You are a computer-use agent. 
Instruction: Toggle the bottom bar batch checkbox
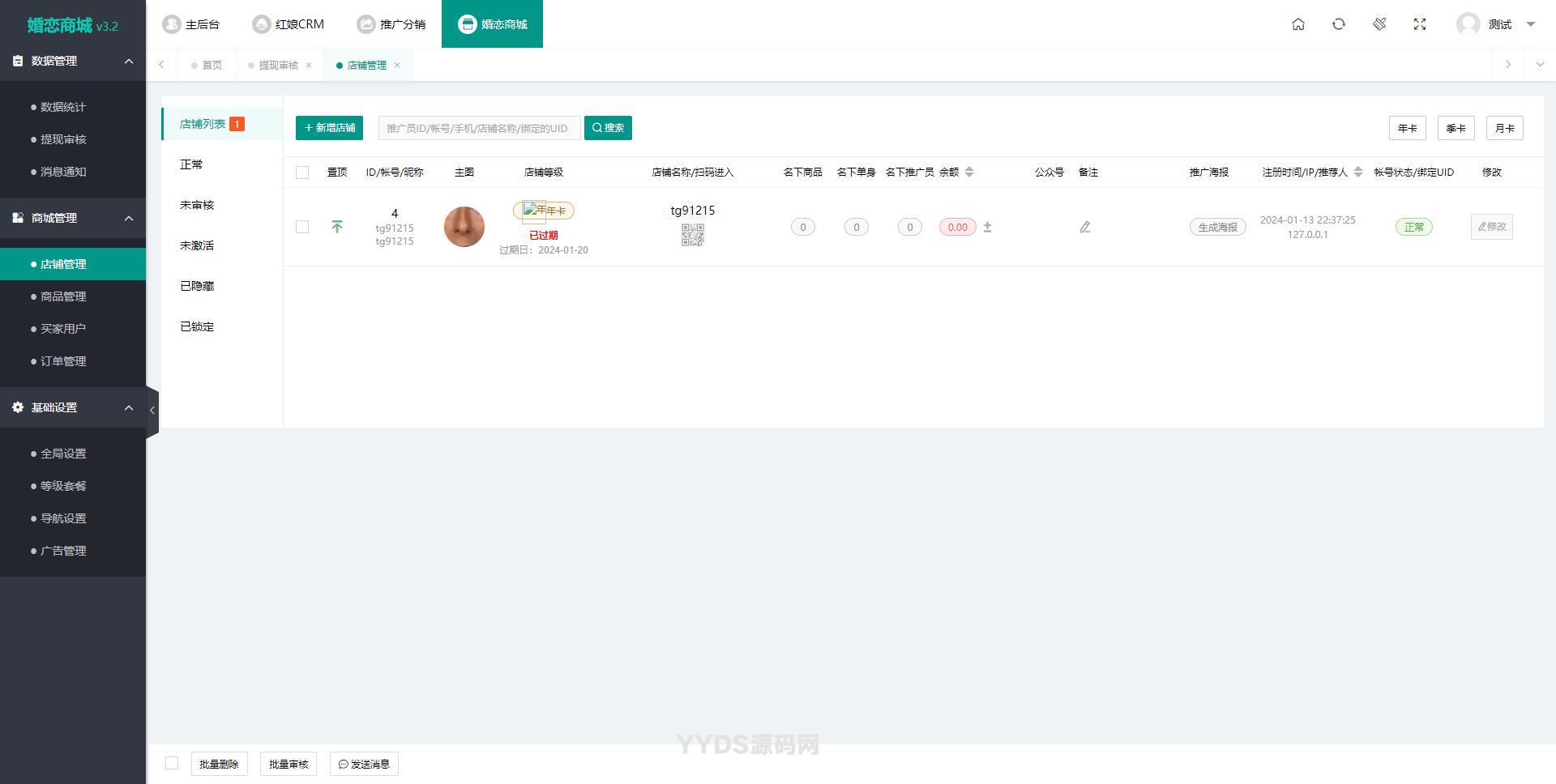click(x=172, y=763)
